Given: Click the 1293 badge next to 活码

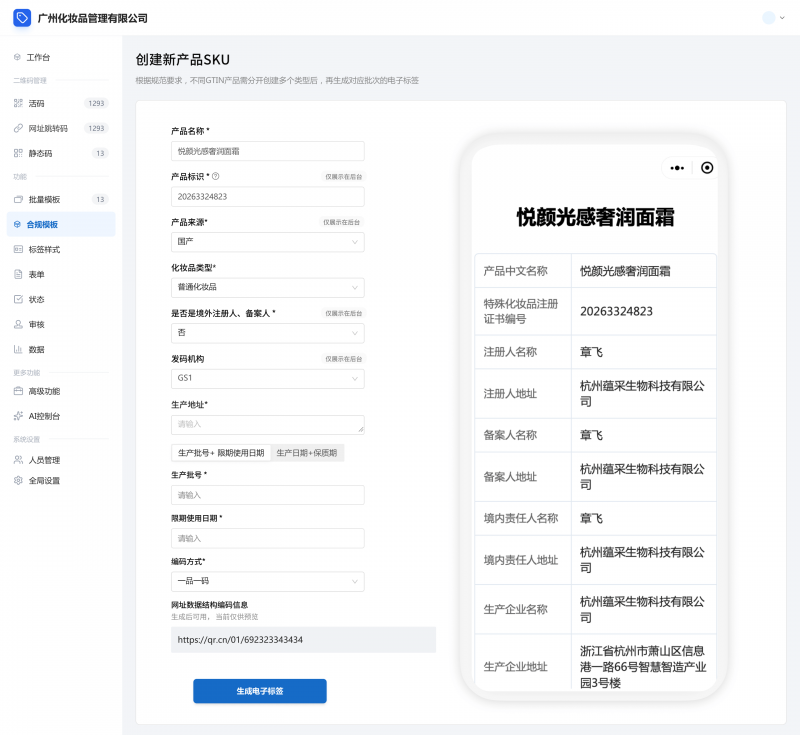Looking at the screenshot, I should 96,103.
